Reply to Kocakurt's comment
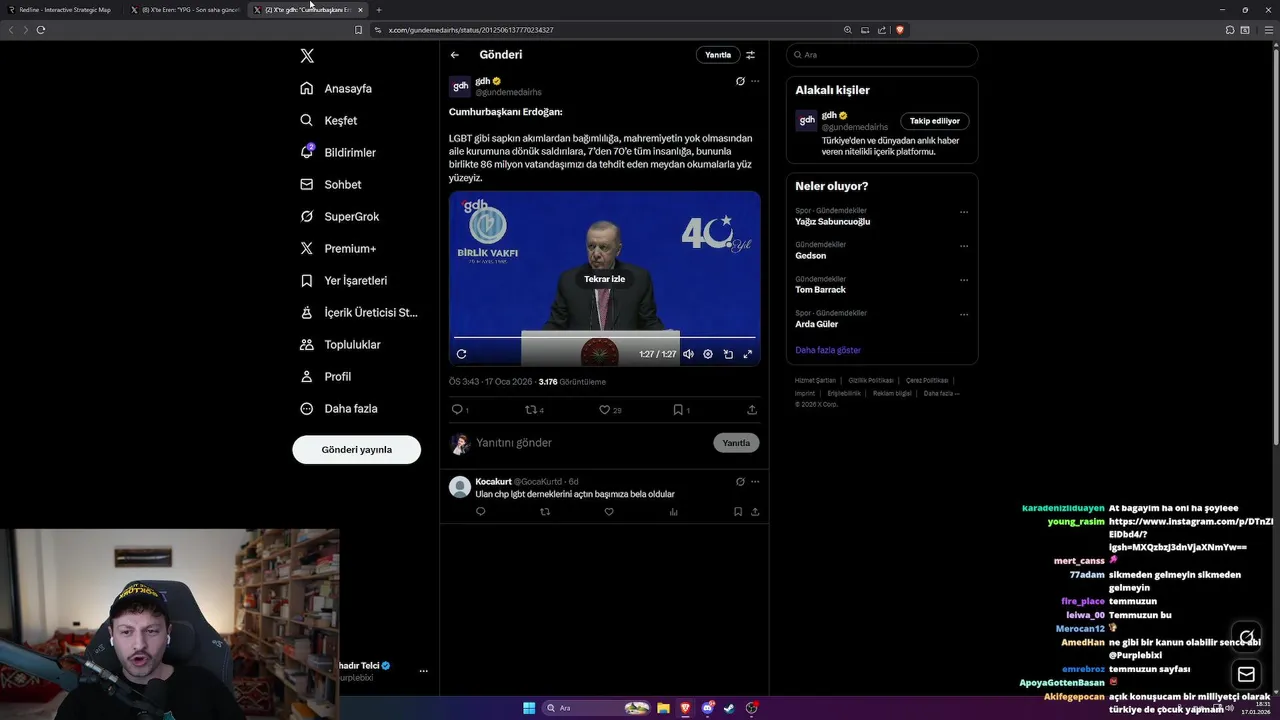This screenshot has height=720, width=1280. click(x=481, y=512)
